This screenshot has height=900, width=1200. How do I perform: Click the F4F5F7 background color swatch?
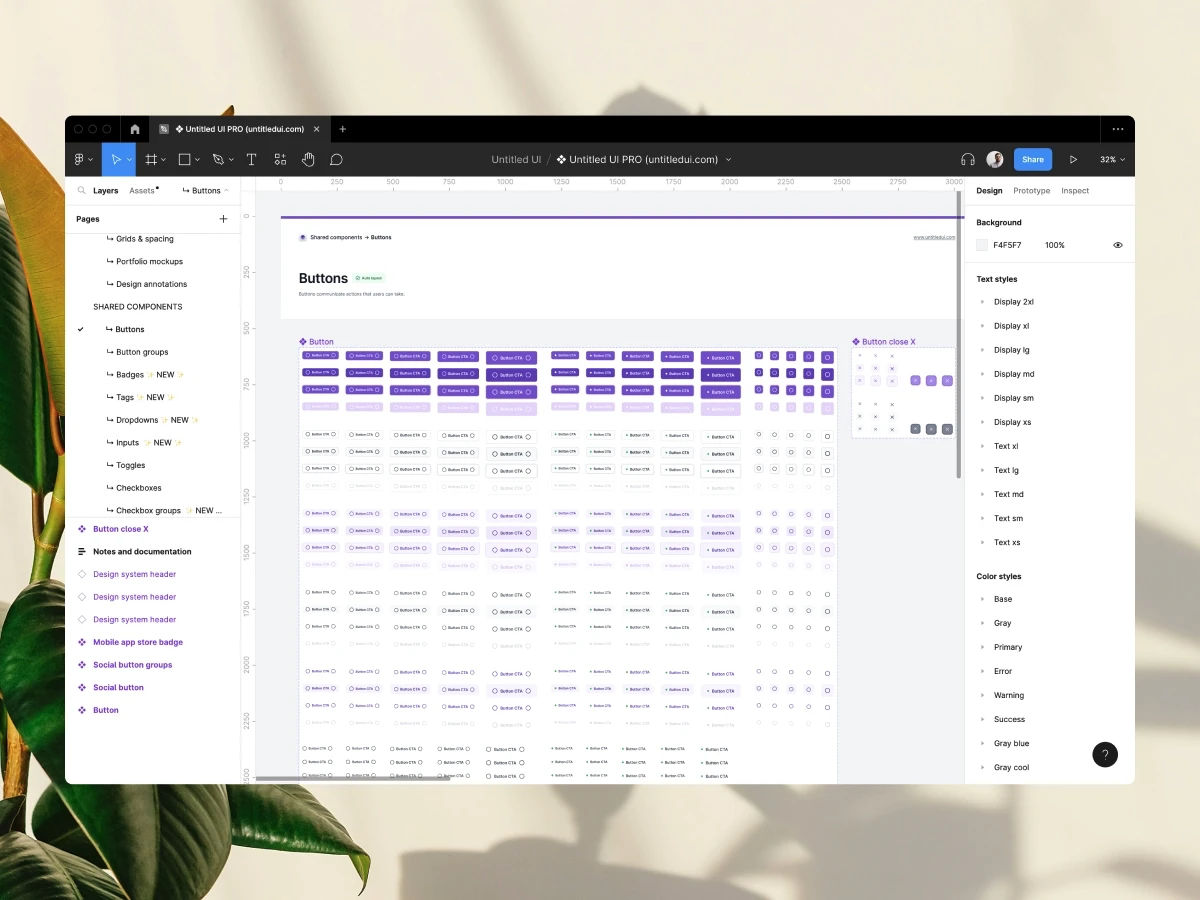pos(981,244)
